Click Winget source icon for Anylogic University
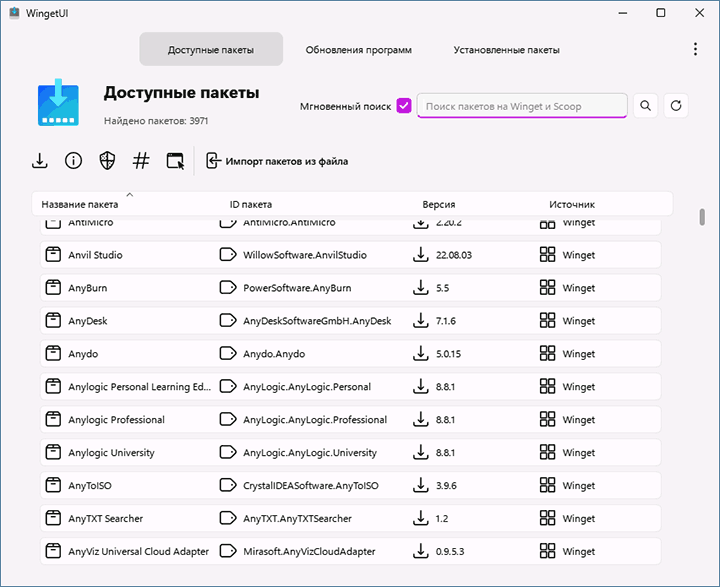720x587 pixels. 547,452
